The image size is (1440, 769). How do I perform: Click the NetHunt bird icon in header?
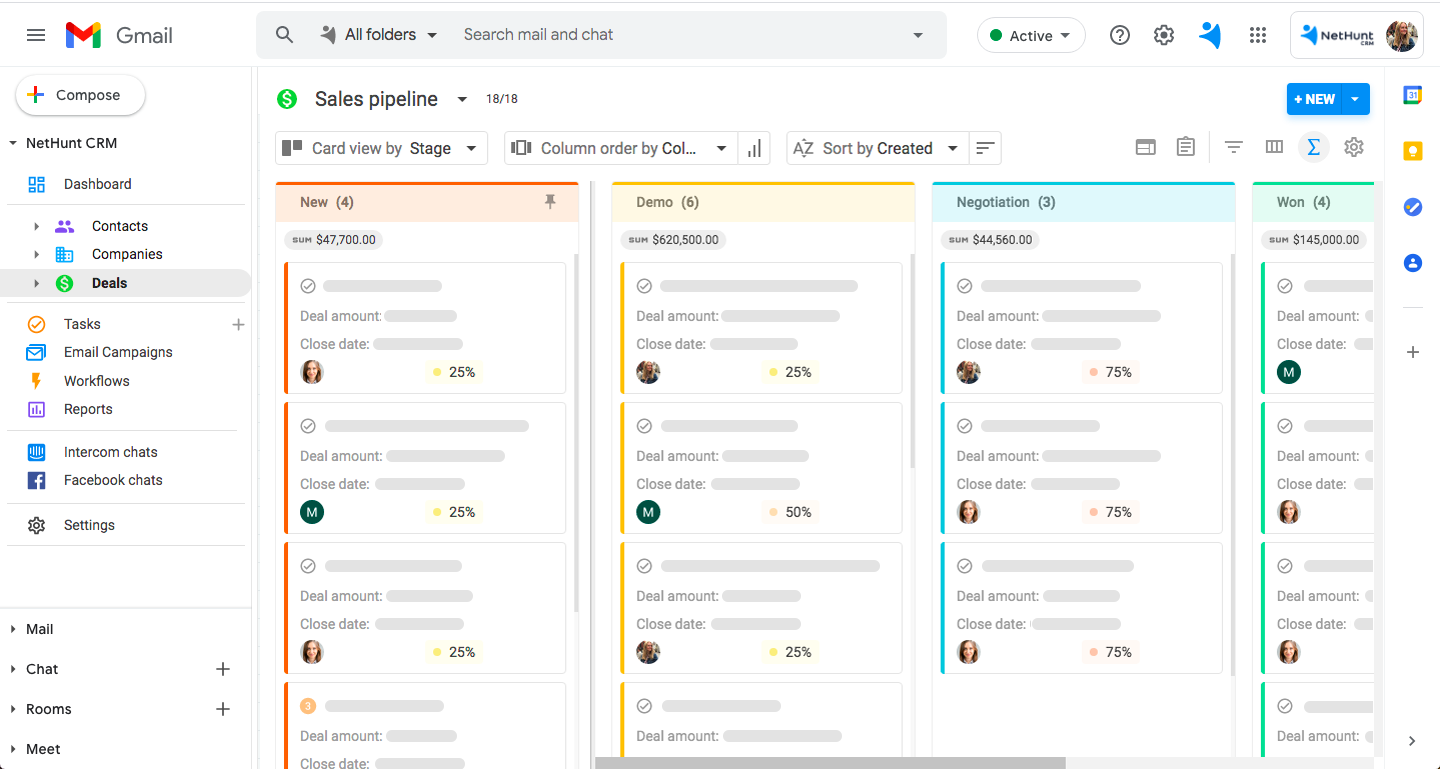coord(1210,35)
